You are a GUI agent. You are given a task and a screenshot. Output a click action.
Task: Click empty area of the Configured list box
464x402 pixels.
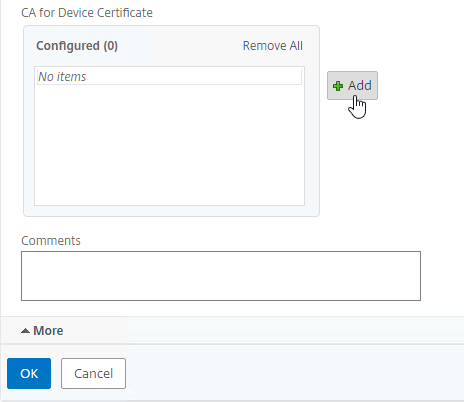169,143
